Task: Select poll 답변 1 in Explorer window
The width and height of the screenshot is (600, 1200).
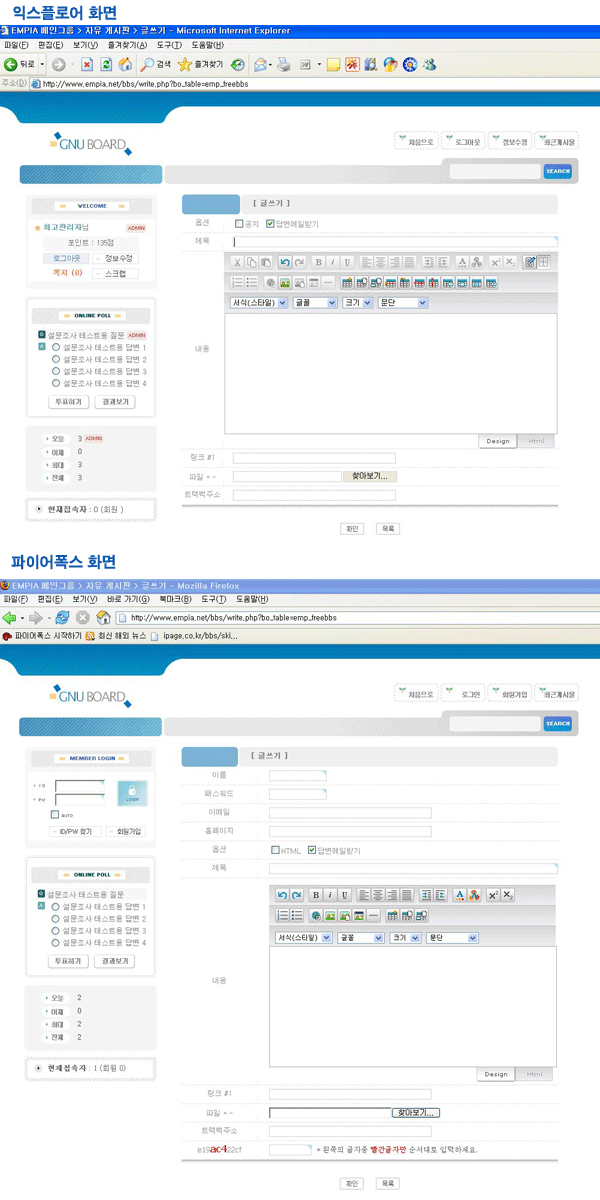Action: pos(56,347)
